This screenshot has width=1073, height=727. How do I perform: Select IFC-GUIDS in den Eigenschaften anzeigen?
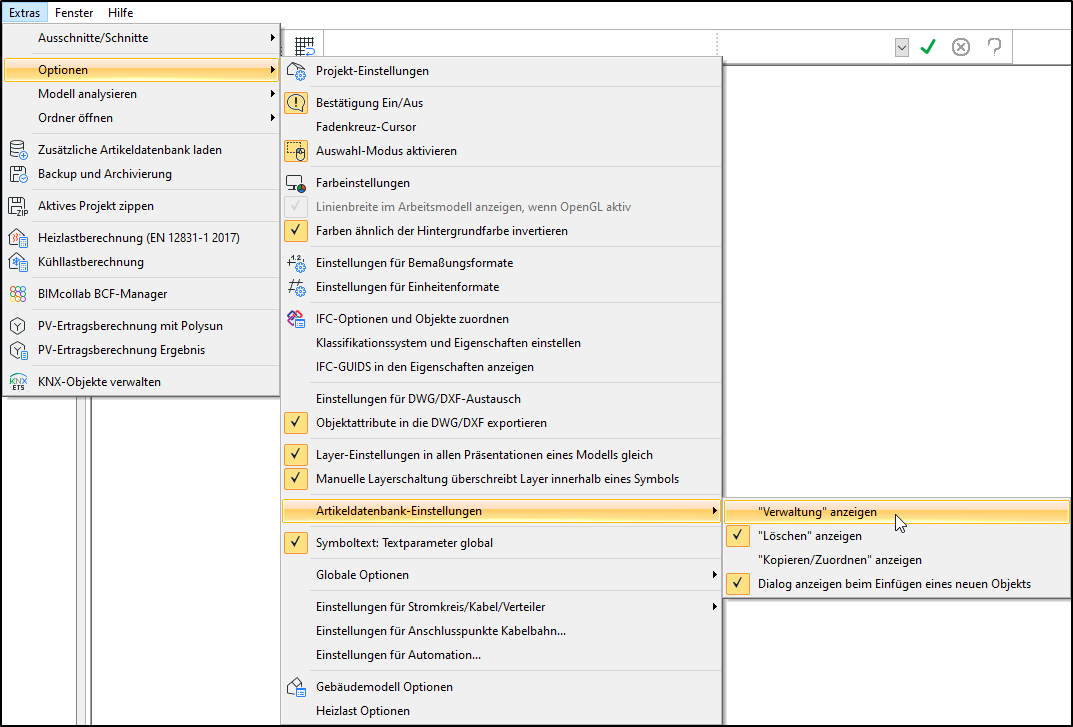[x=502, y=367]
